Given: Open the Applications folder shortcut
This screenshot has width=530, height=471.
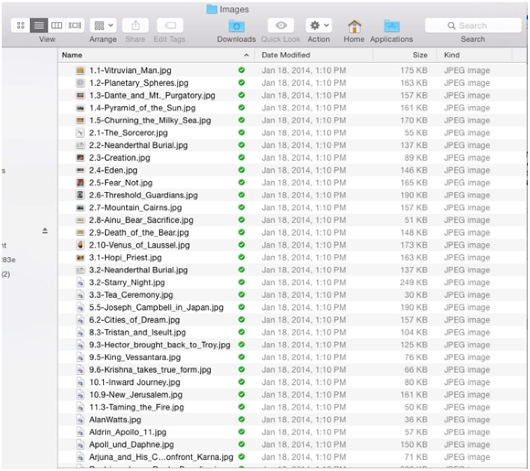Looking at the screenshot, I should pos(392,26).
